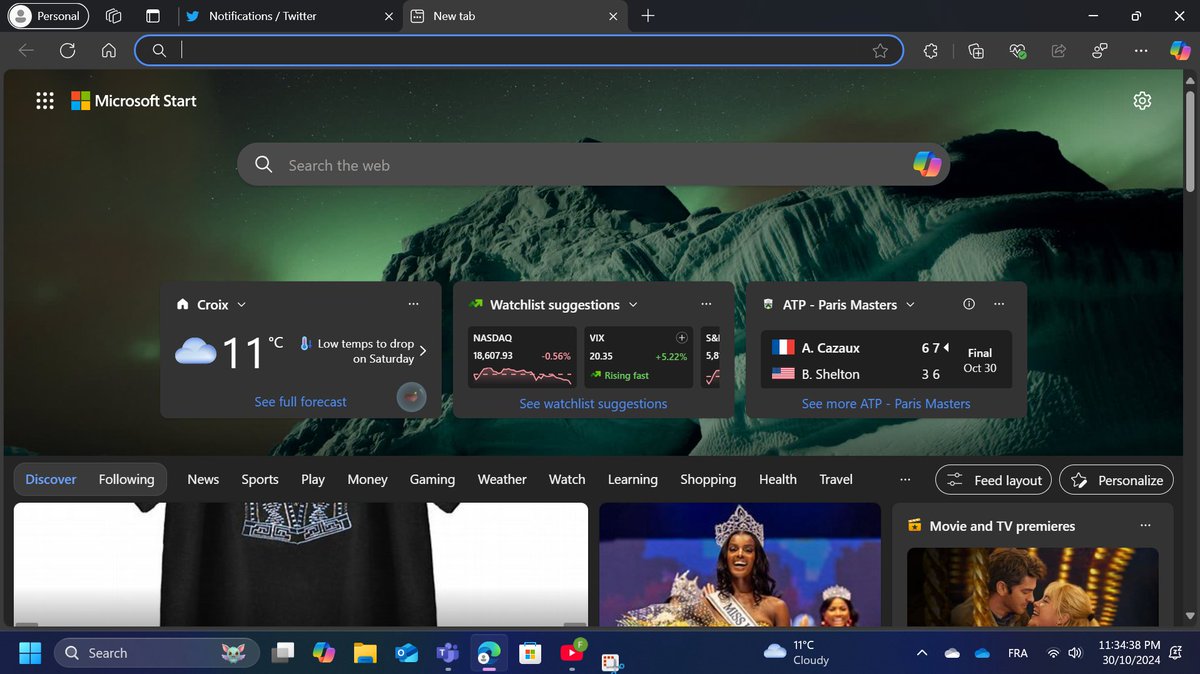Open page settings gear icon
This screenshot has width=1200, height=674.
[x=1143, y=101]
